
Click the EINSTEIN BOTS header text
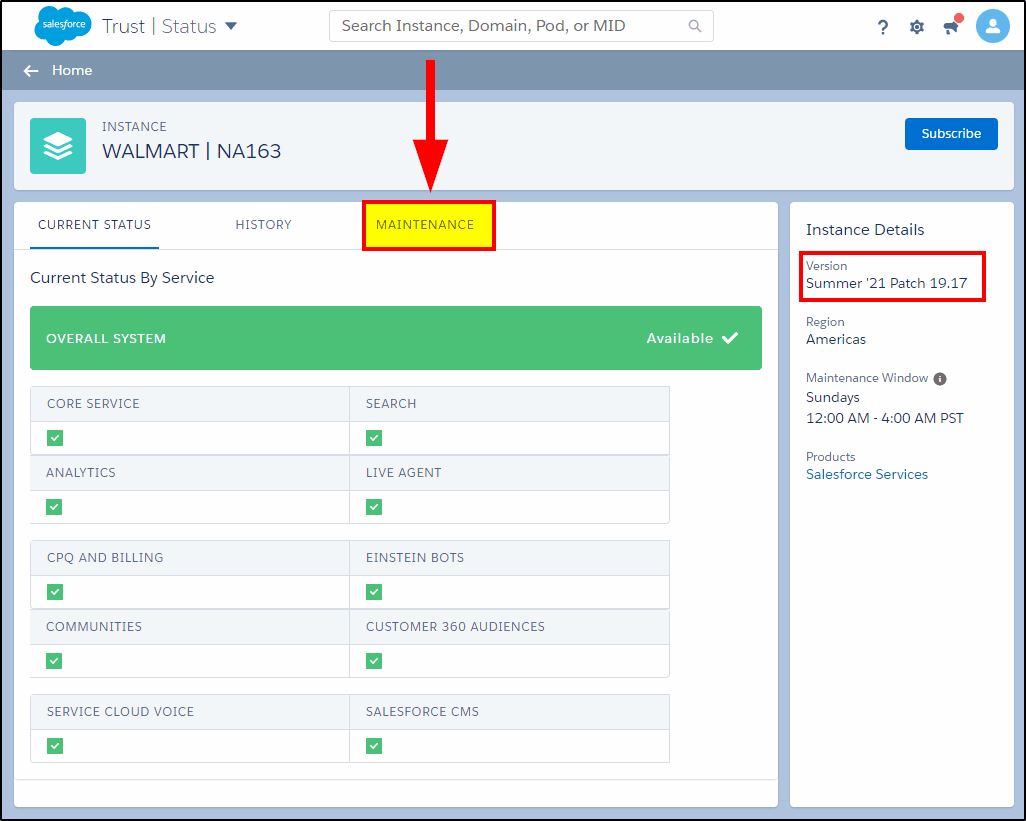pos(414,557)
